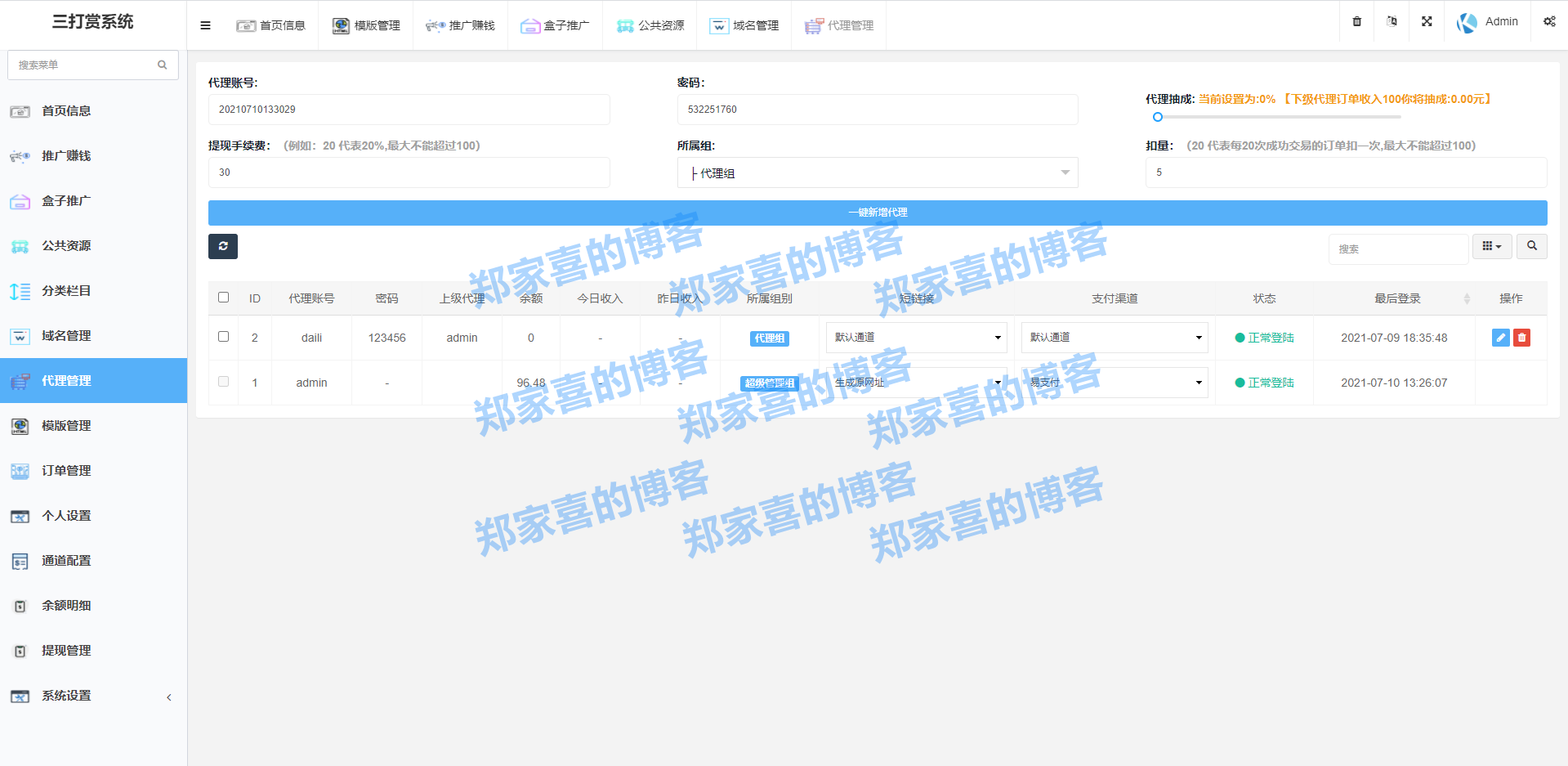The image size is (1568, 766).
Task: Click the refresh table icon button
Action: [223, 246]
